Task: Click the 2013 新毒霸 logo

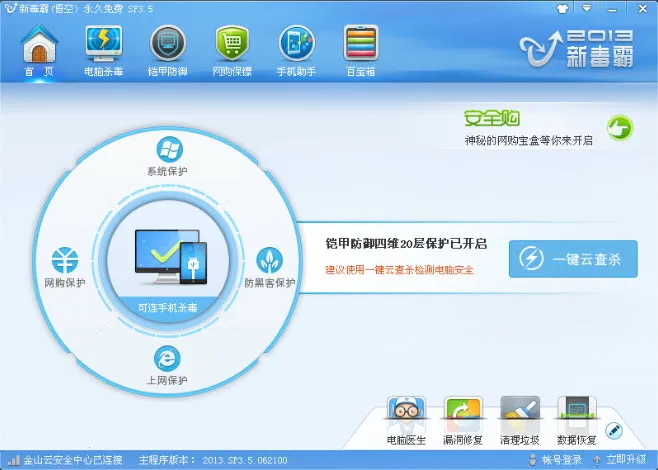Action: [577, 49]
